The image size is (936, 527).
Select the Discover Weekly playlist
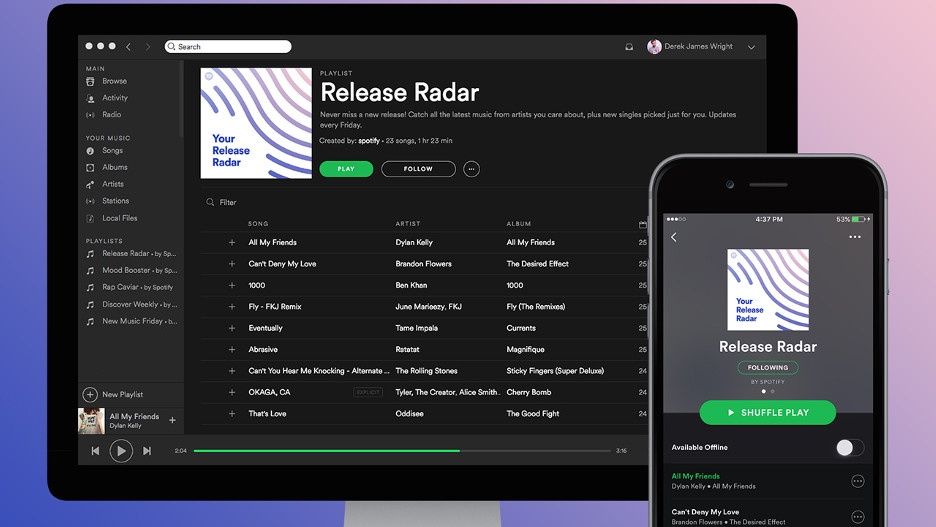click(x=139, y=304)
